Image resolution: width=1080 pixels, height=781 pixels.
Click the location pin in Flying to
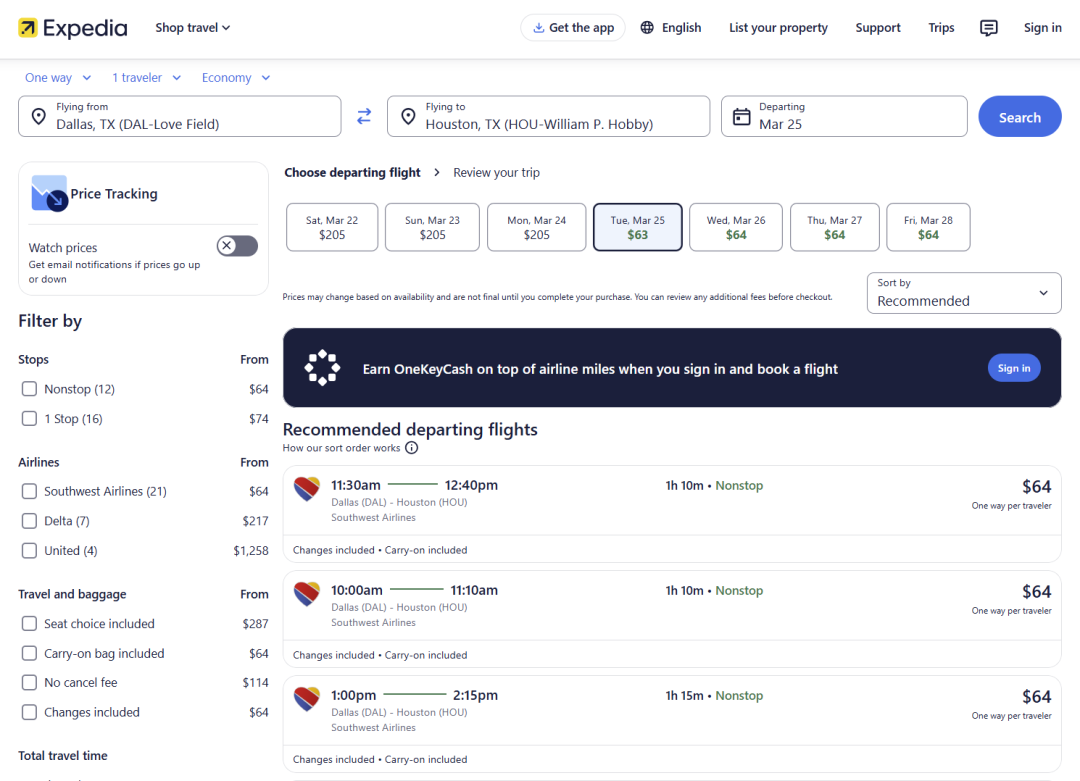(x=408, y=116)
